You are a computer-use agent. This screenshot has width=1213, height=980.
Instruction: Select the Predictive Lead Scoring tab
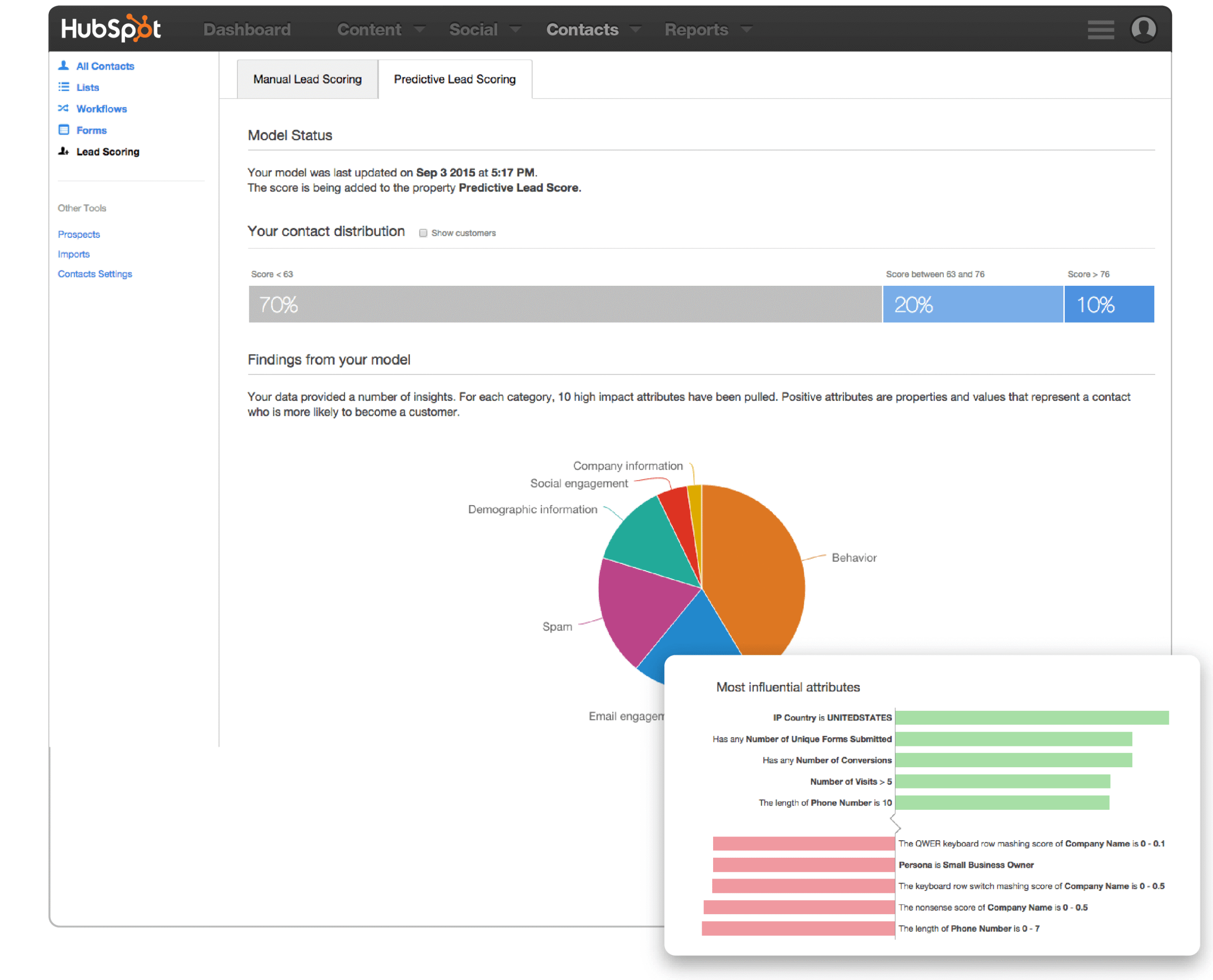455,79
